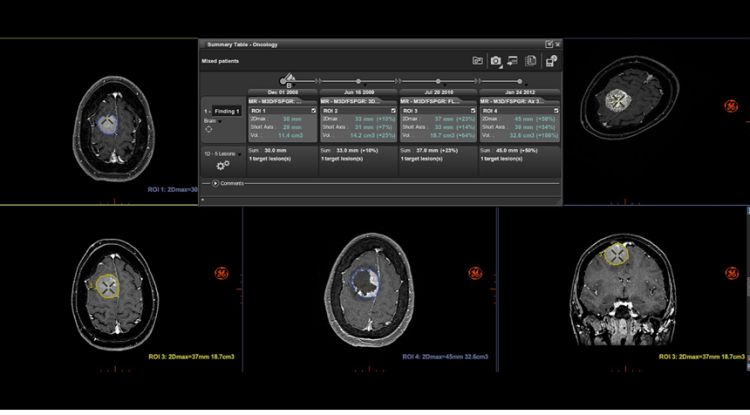Click 'ROI 3: 2Dmax=37mm 18.7cm3' in coronal view
Viewport: 750px width, 415px height.
(x=702, y=357)
